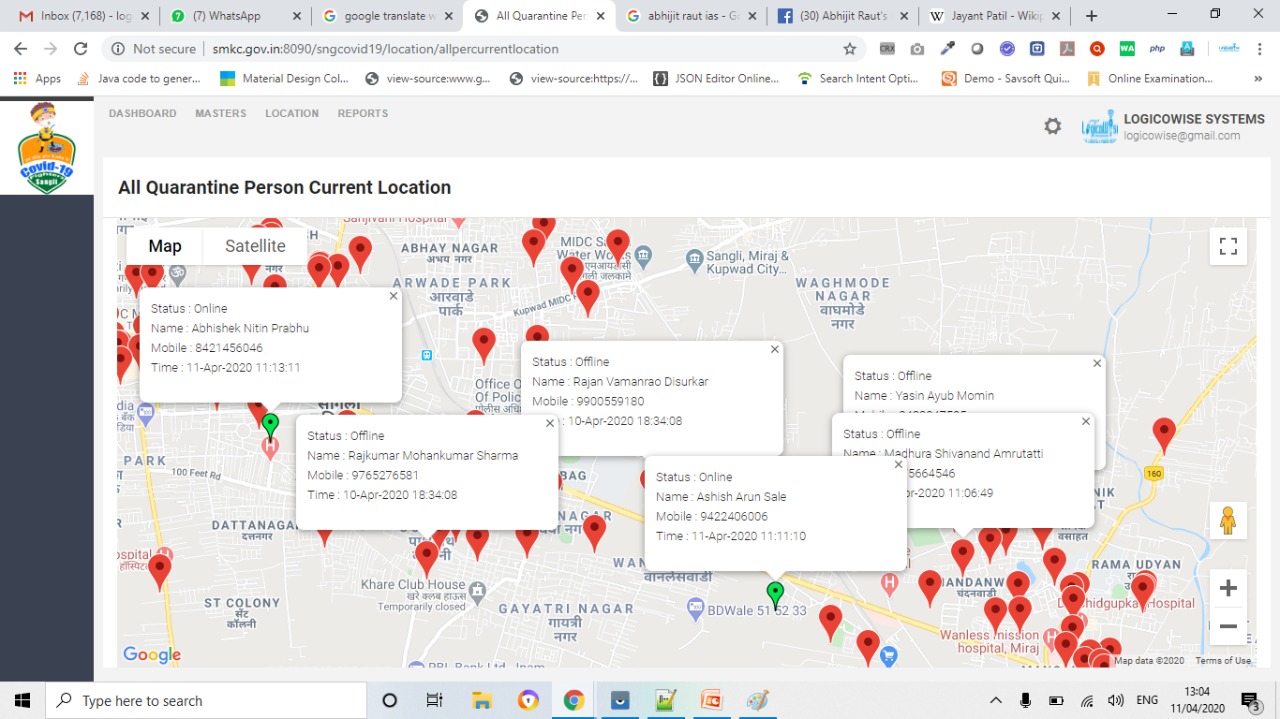
Task: Switch map to Satellite view
Action: pyautogui.click(x=255, y=246)
